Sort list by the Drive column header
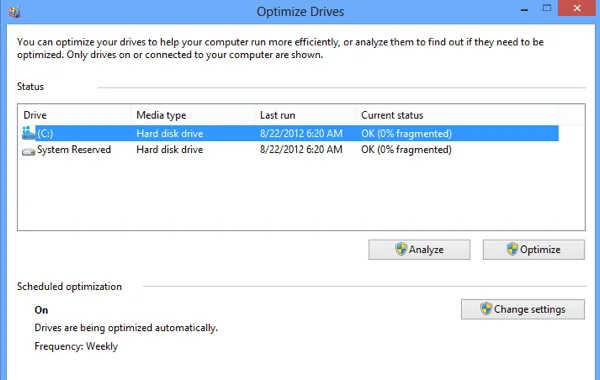 [75, 115]
